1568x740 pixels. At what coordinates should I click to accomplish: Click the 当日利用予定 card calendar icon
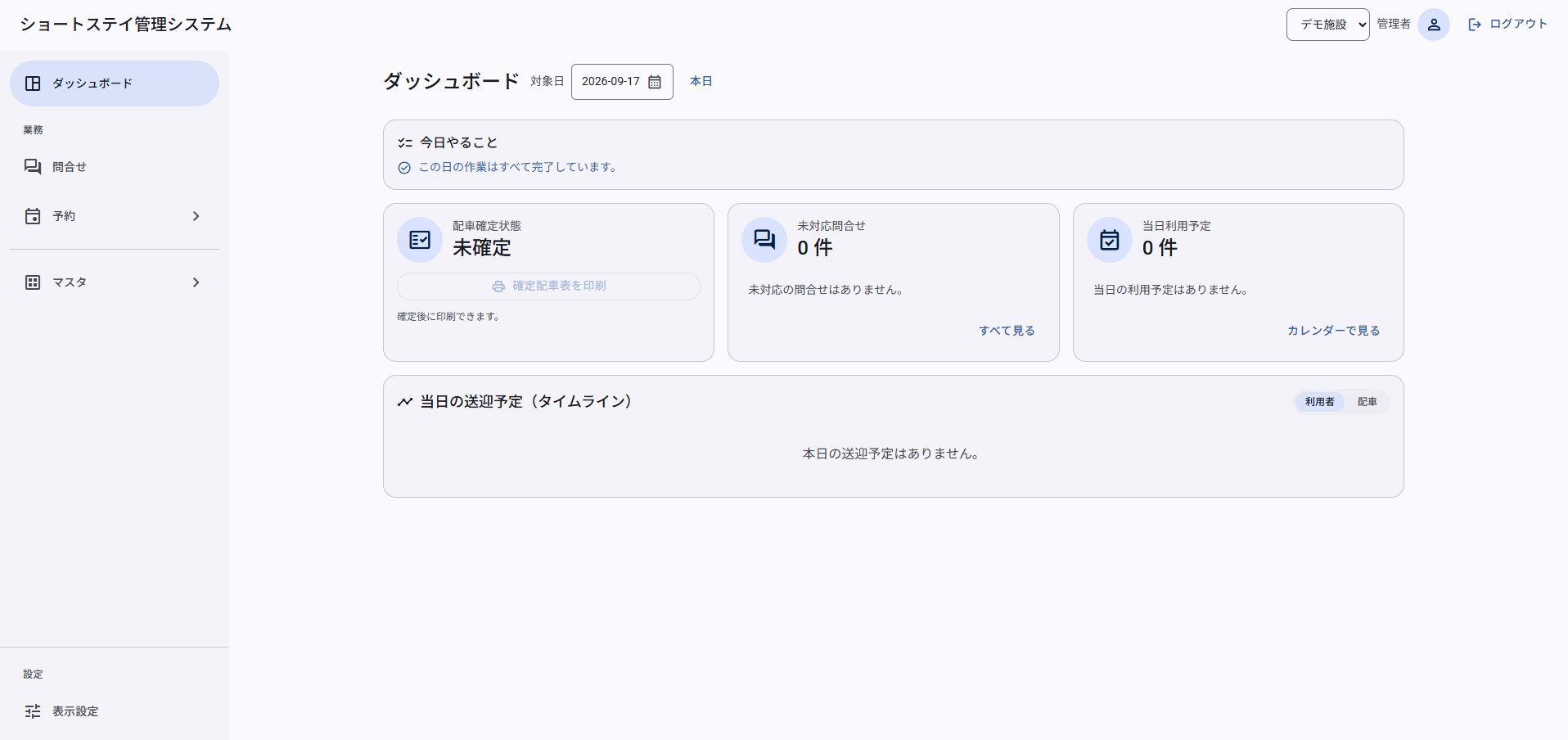click(1110, 240)
